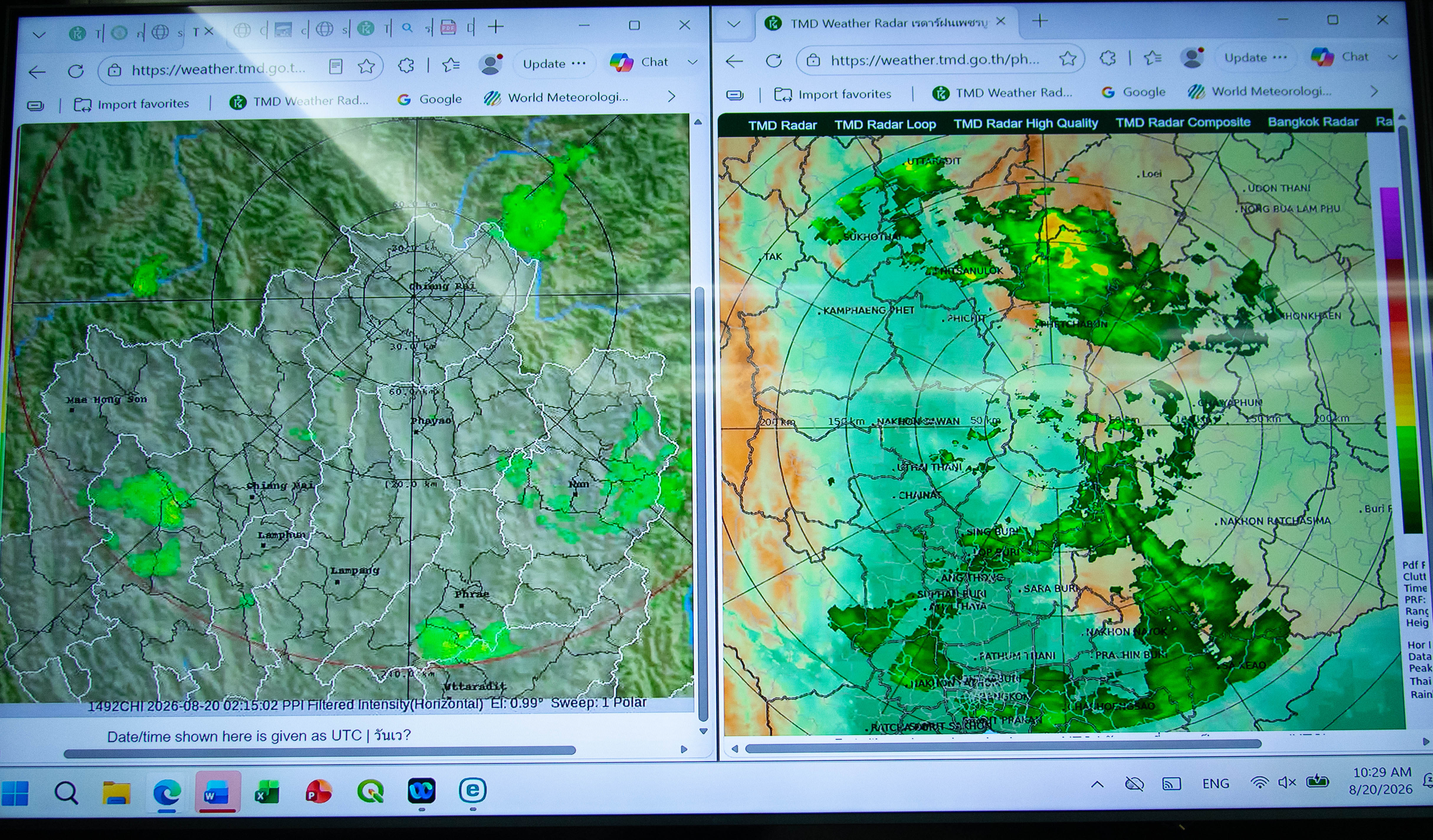Show hidden system tray icons
1433x840 pixels.
(x=1097, y=785)
